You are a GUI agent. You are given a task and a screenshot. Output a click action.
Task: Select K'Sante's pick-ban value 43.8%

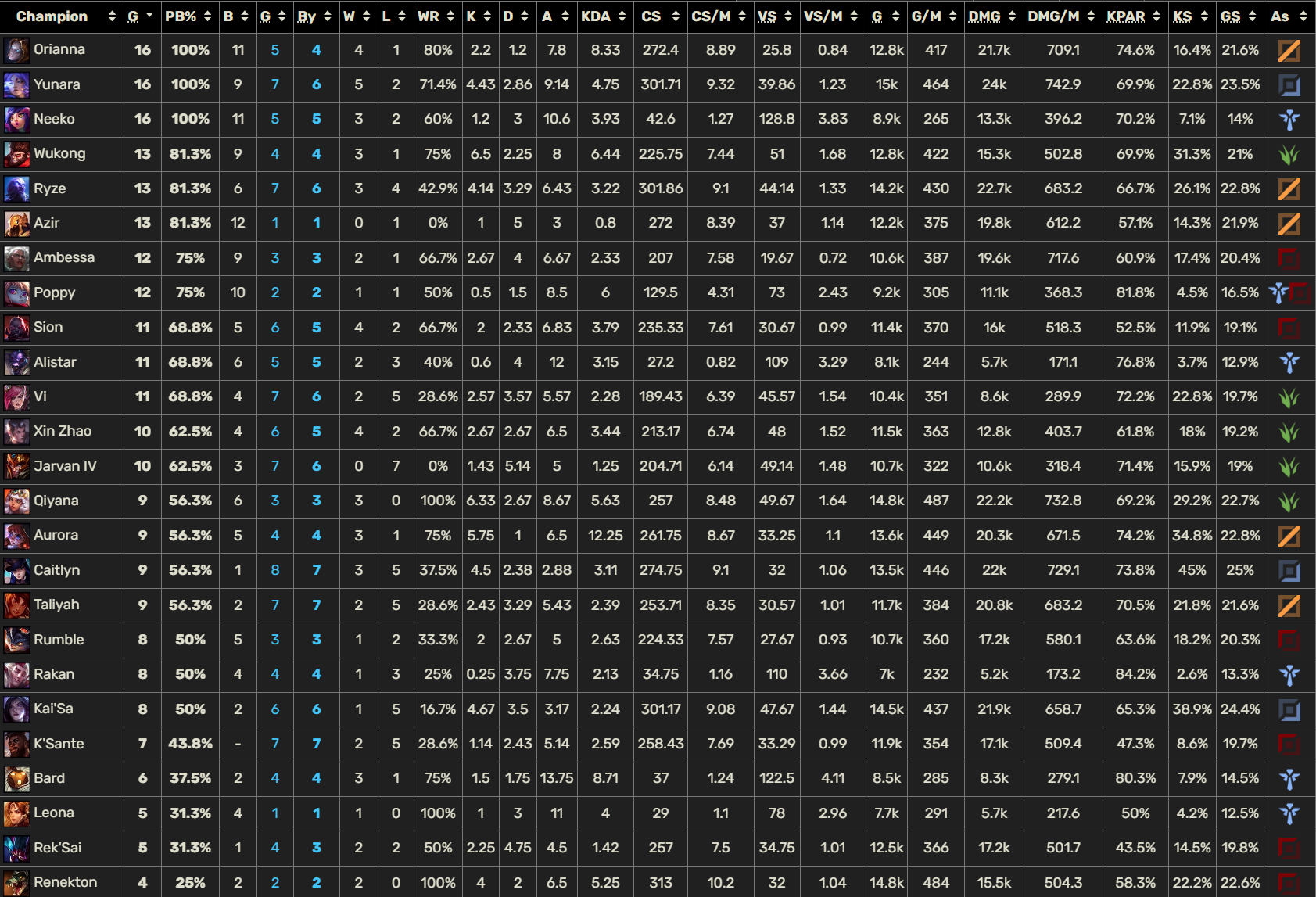point(190,744)
